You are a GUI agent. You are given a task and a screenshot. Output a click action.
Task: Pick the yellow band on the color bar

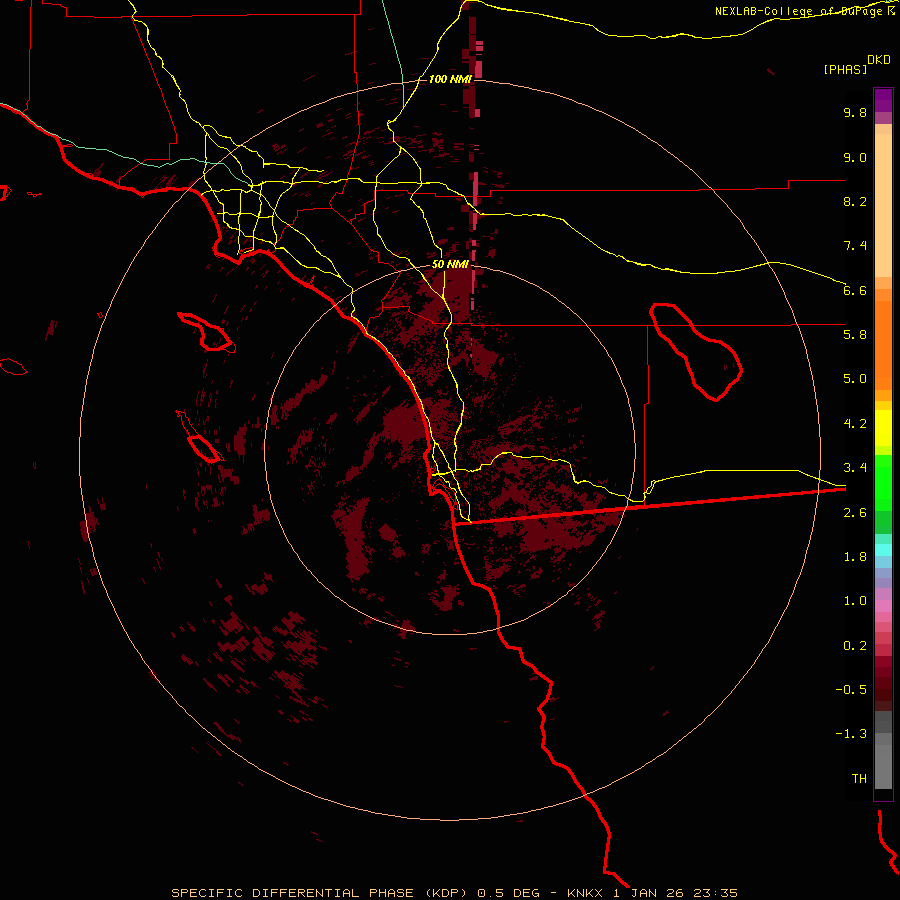coord(883,428)
